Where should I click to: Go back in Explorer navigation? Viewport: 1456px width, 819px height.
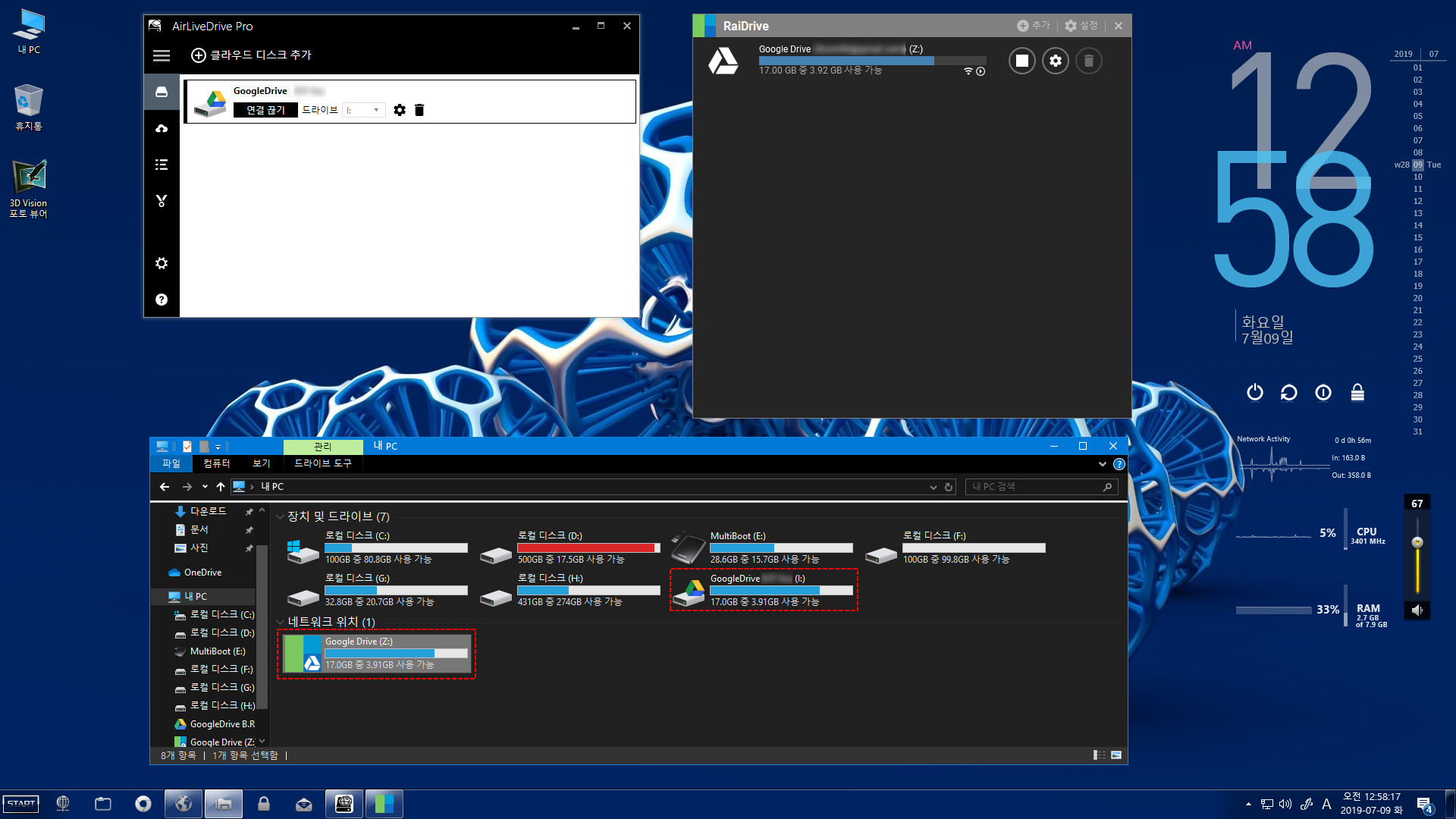click(x=165, y=487)
